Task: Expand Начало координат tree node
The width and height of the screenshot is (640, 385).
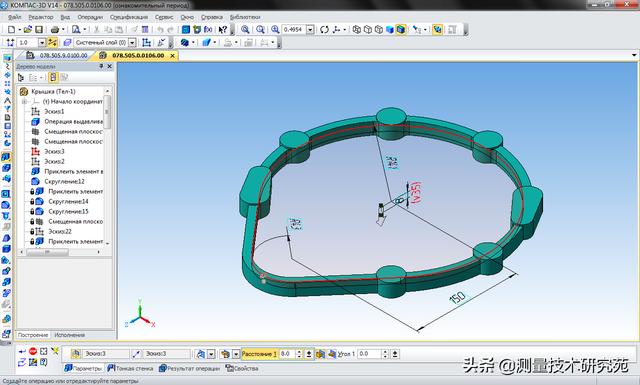Action: pyautogui.click(x=24, y=101)
